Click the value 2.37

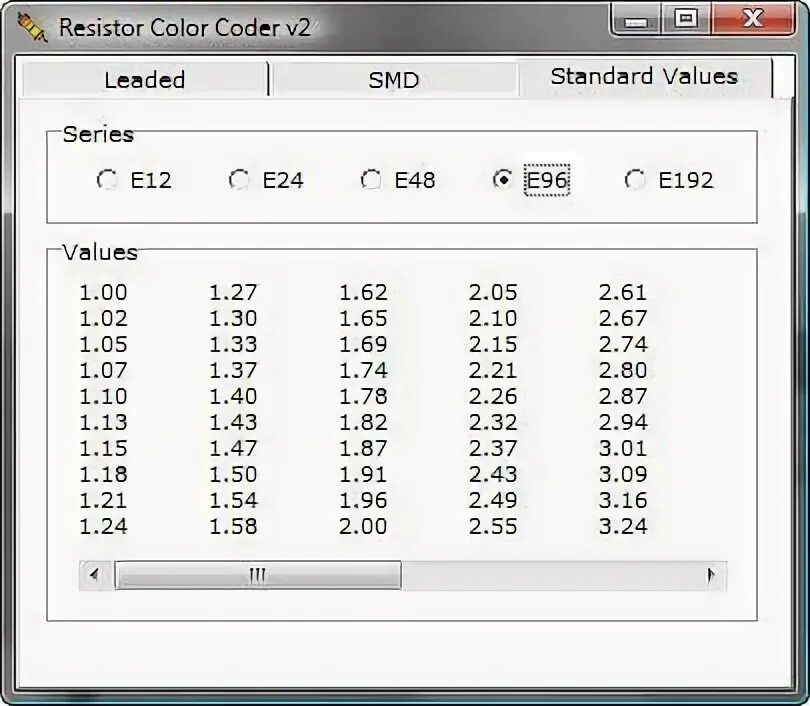pyautogui.click(x=493, y=448)
